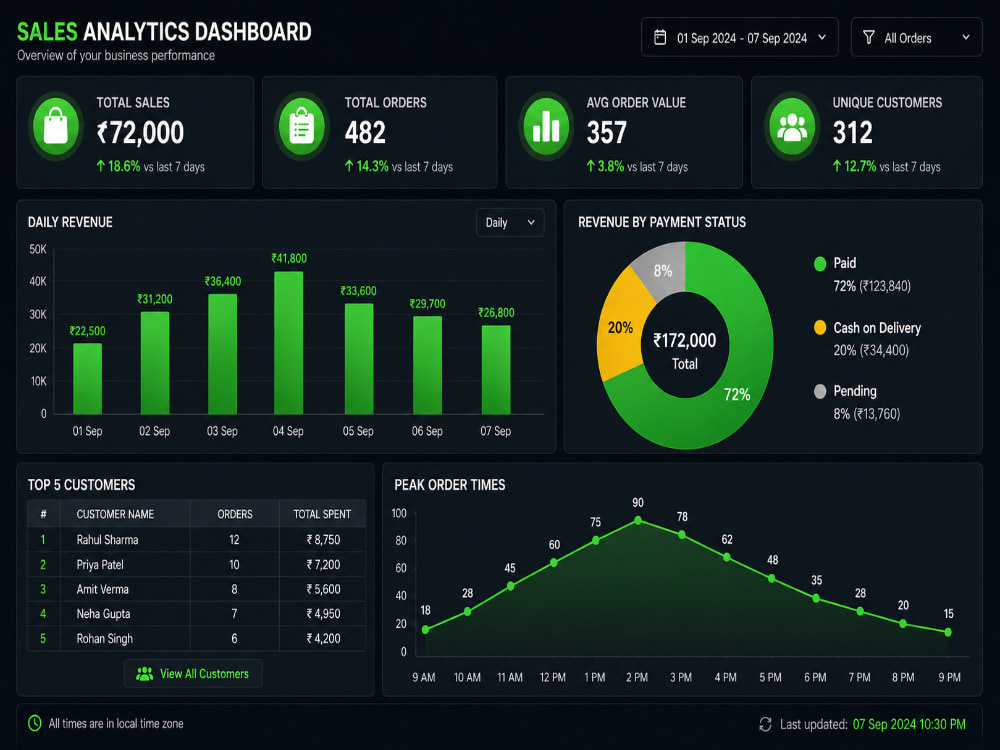
Task: Click the yellow 20% donut segment
Action: (x=619, y=328)
